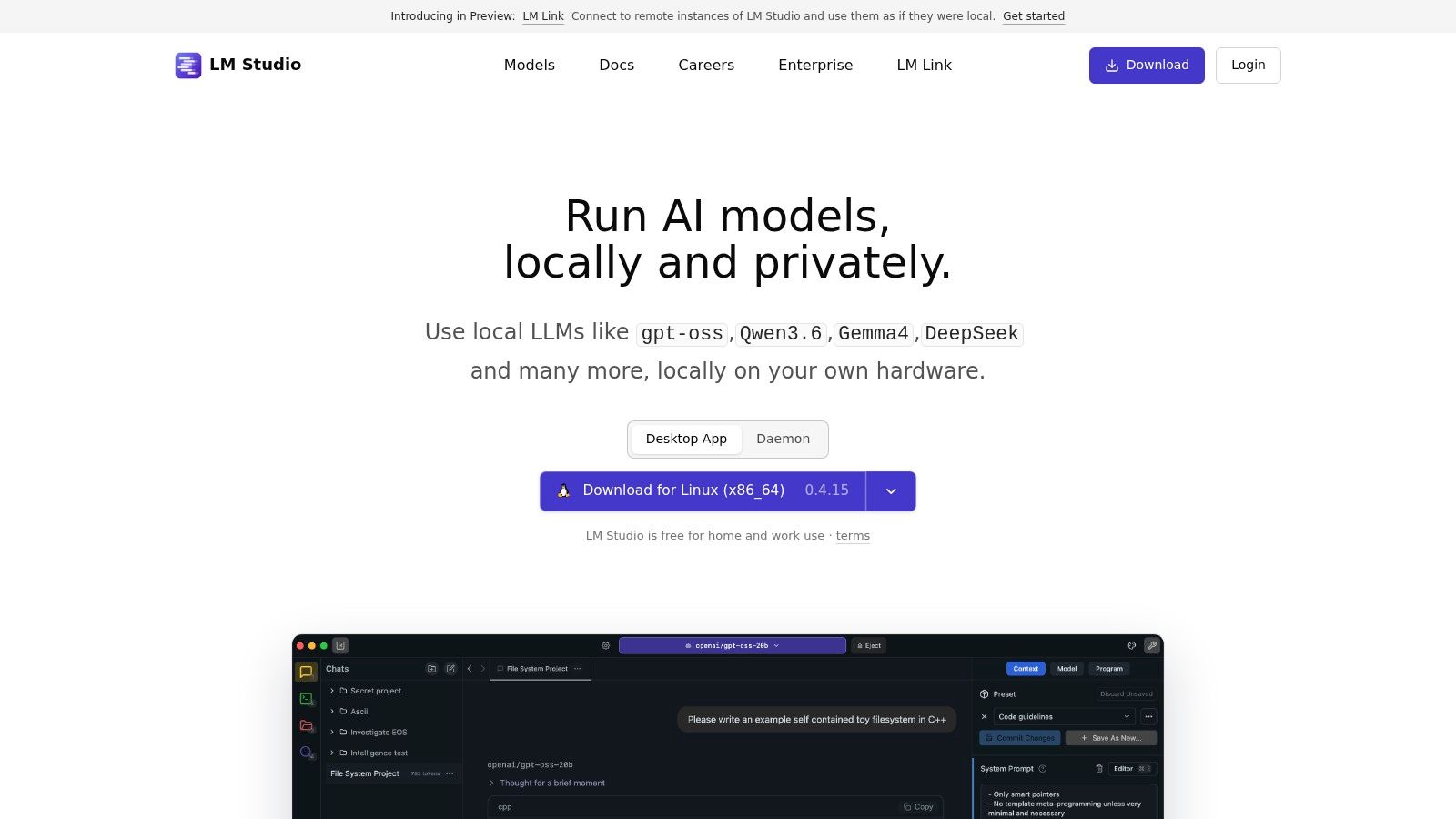Clear preset with the X icon
The width and height of the screenshot is (1456, 819).
(984, 717)
